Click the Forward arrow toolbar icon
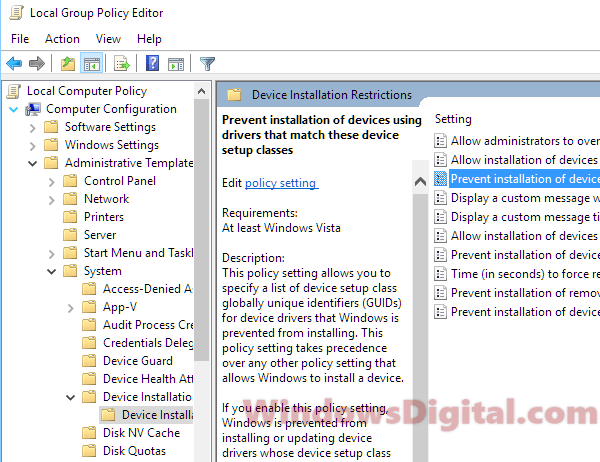The height and width of the screenshot is (462, 600). coord(37,63)
